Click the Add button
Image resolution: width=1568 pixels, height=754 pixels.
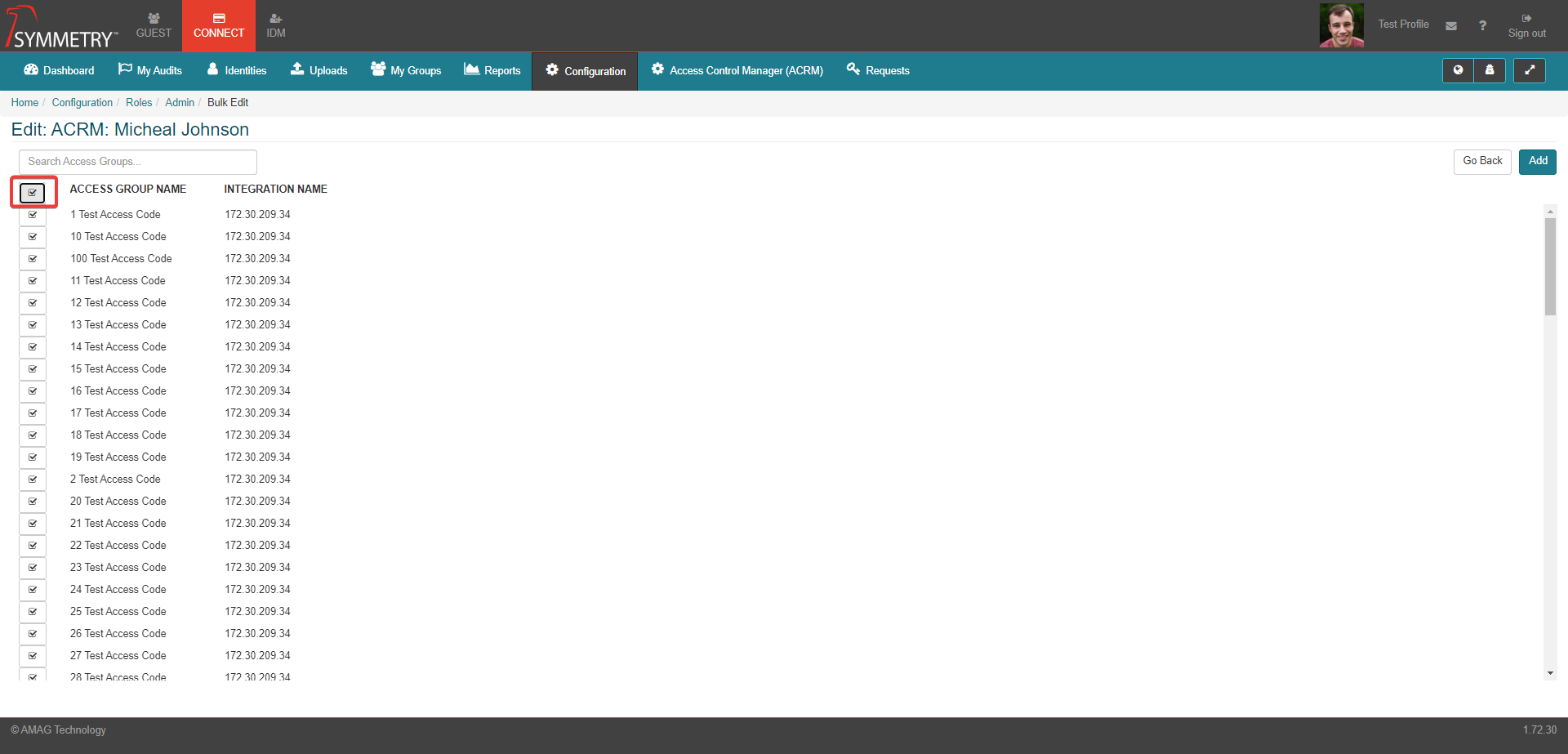tap(1538, 162)
